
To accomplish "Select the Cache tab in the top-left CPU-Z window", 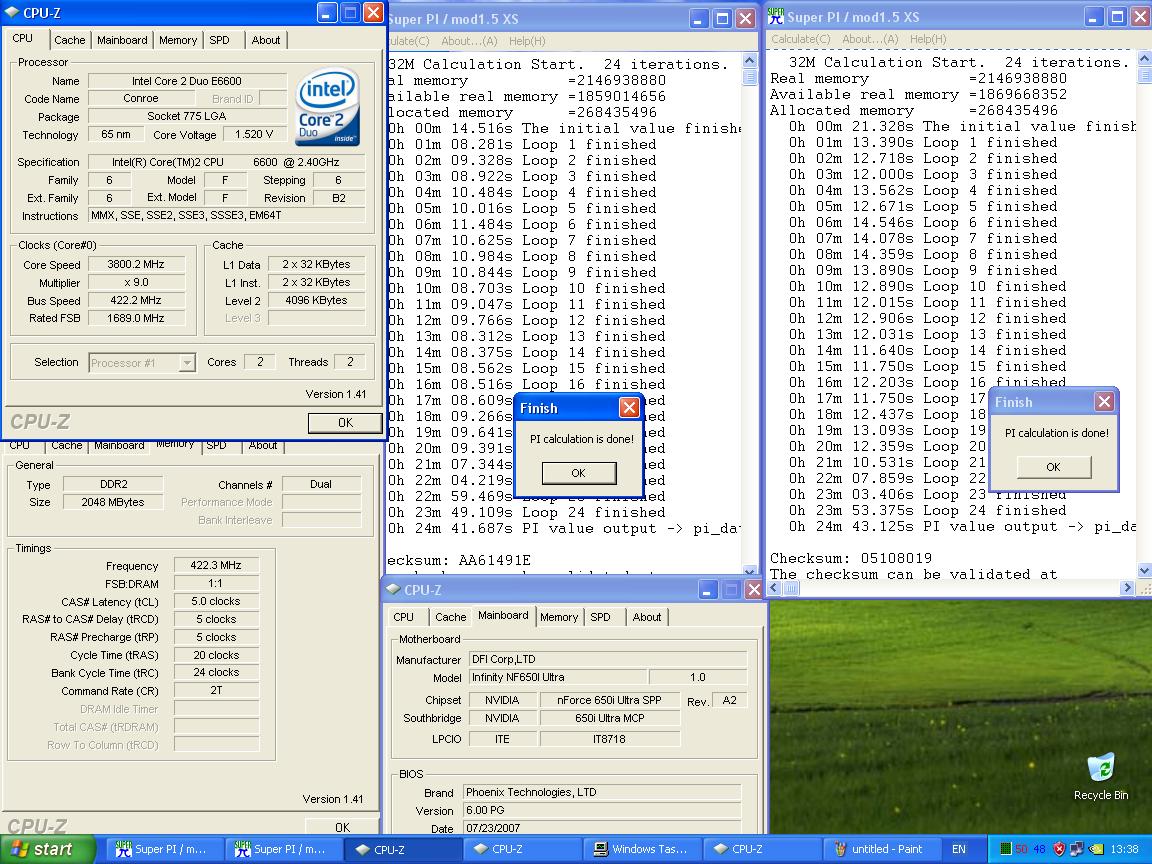I will point(69,40).
